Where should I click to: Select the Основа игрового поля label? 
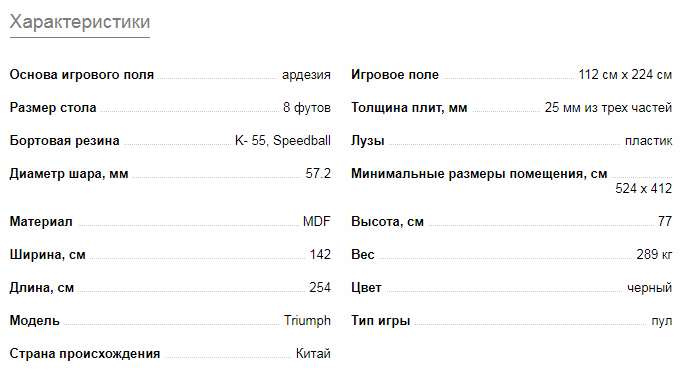coord(82,75)
